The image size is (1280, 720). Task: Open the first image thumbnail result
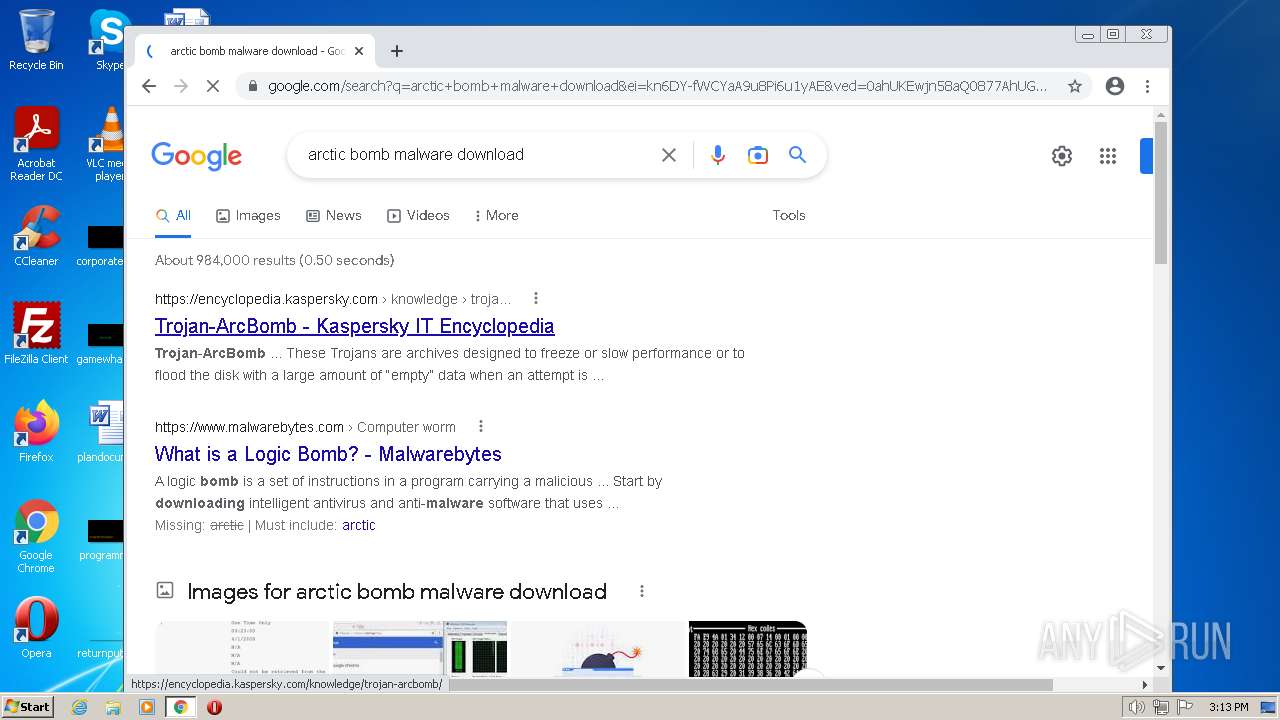(x=242, y=648)
